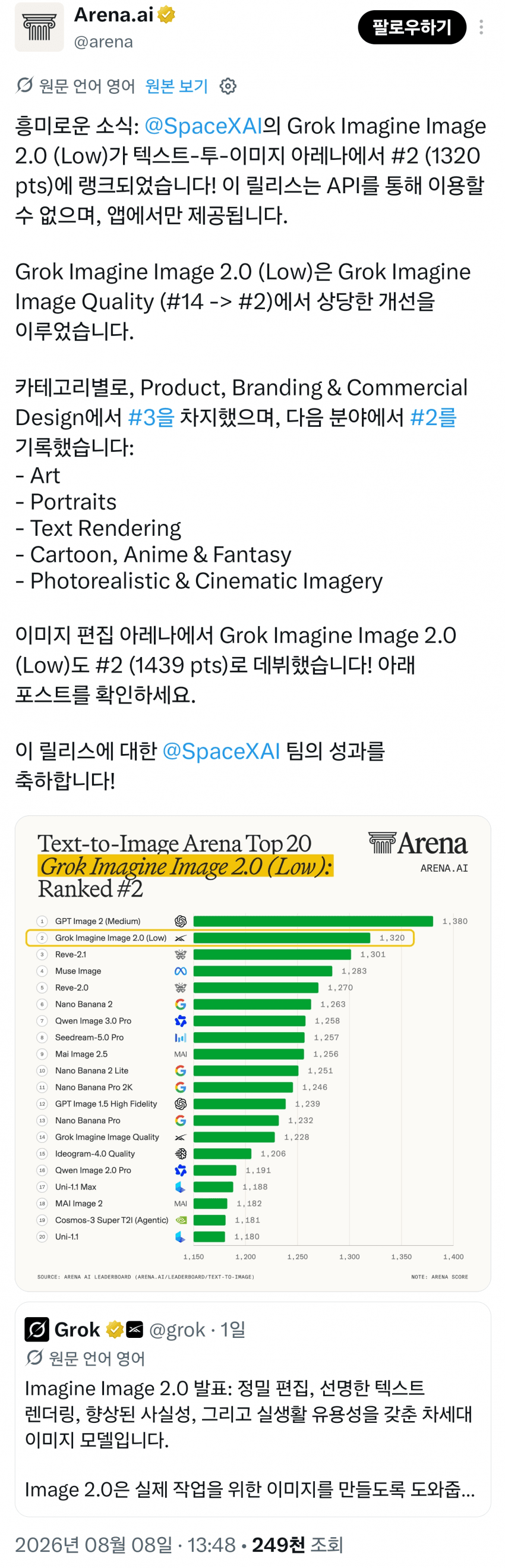The width and height of the screenshot is (505, 1568).
Task: Click the X affiliation badge next to Grok
Action: 134,1330
